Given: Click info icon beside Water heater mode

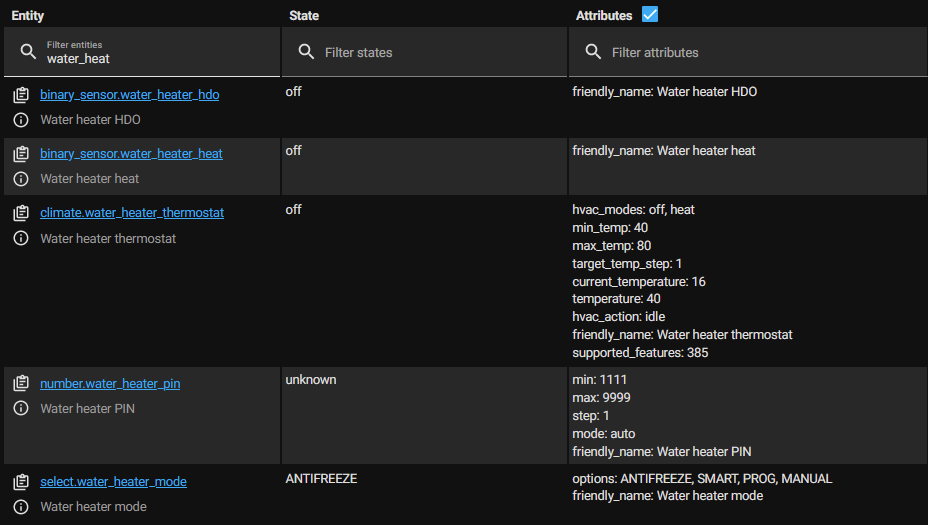Looking at the screenshot, I should (x=21, y=507).
